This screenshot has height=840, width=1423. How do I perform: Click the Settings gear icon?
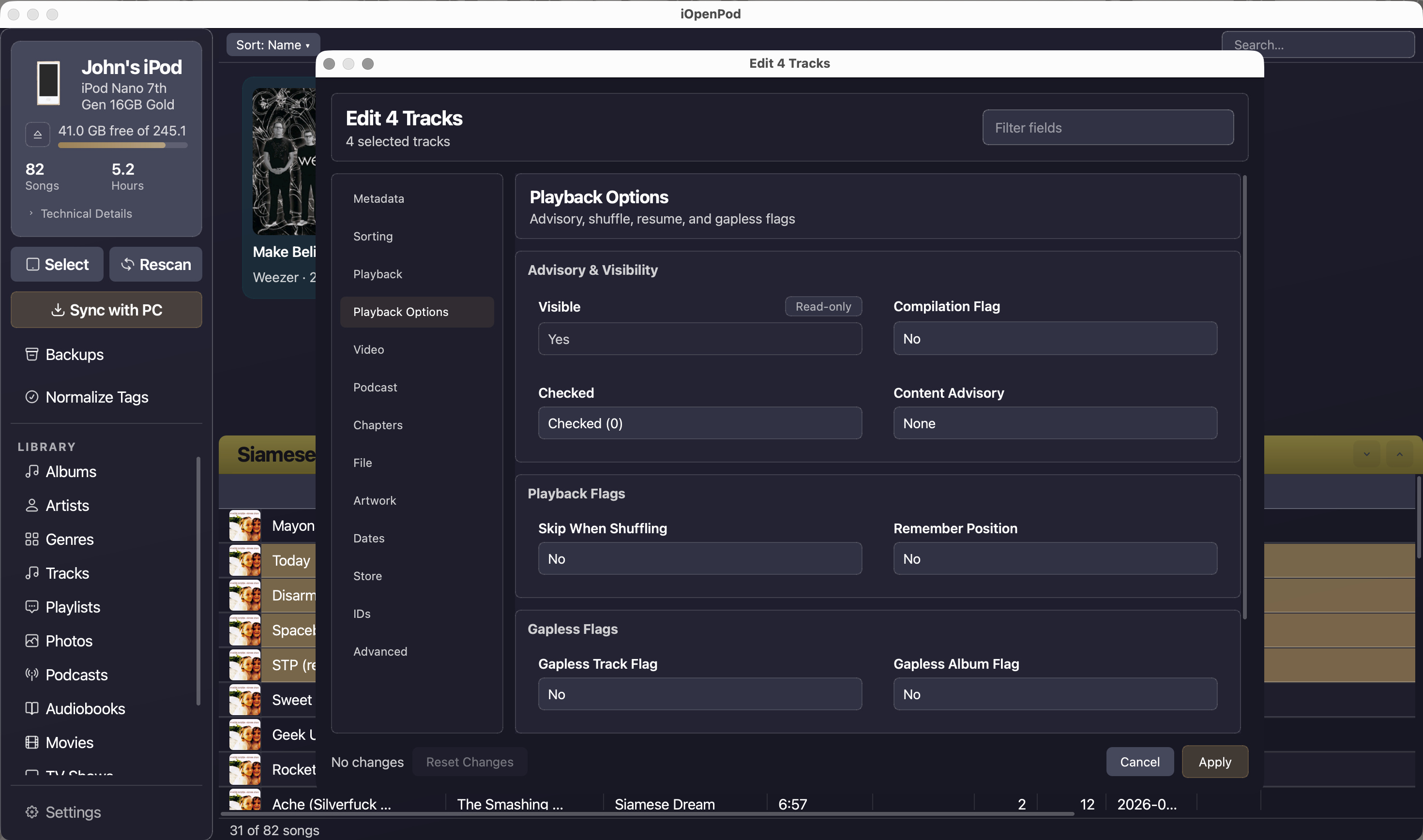pos(31,812)
